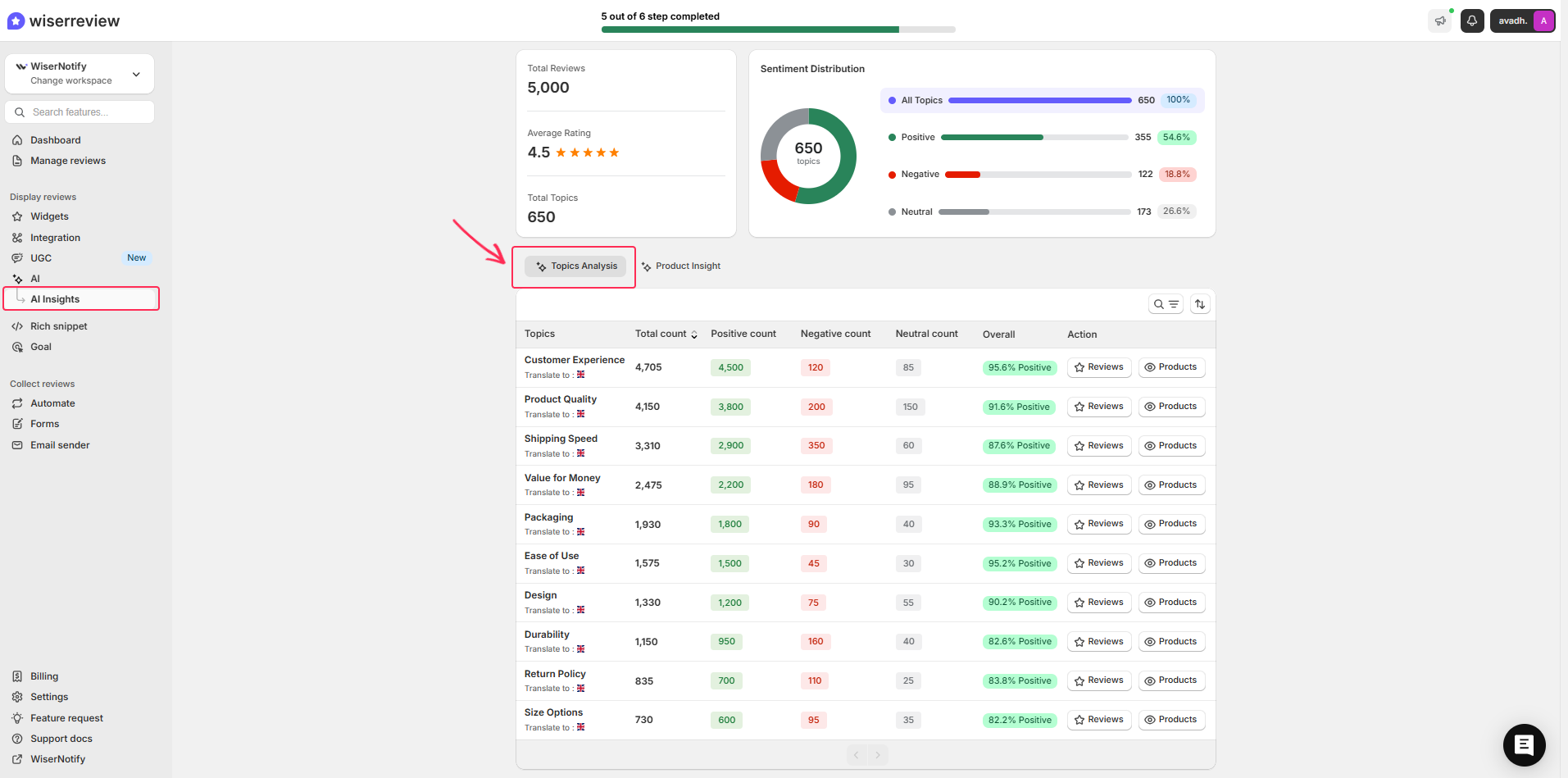Open Reviews for Durability topic
1568x778 pixels.
(x=1099, y=642)
